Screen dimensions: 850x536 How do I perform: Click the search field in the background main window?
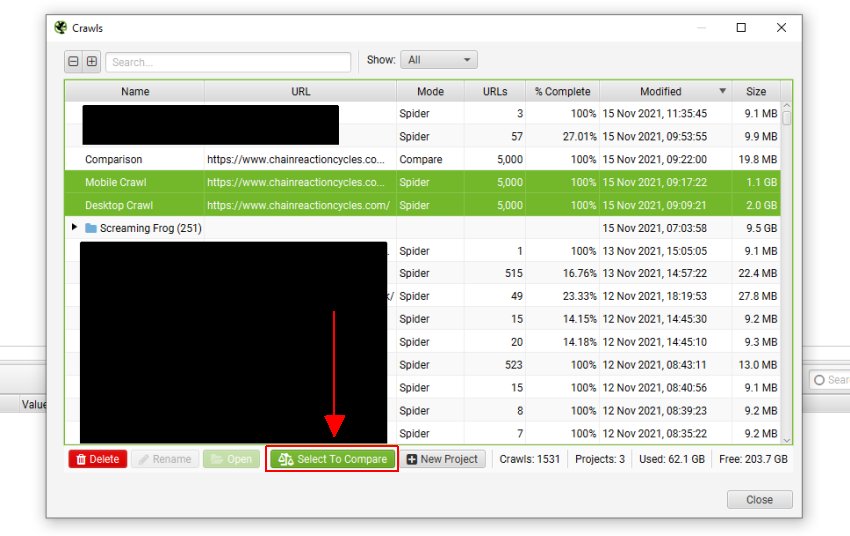click(830, 380)
